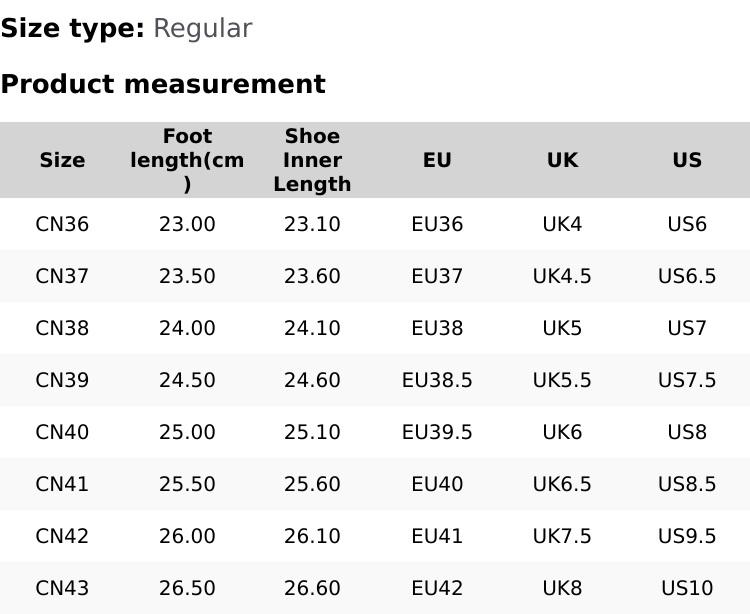Click the UK7.5 cell
This screenshot has width=750, height=614.
click(x=562, y=536)
